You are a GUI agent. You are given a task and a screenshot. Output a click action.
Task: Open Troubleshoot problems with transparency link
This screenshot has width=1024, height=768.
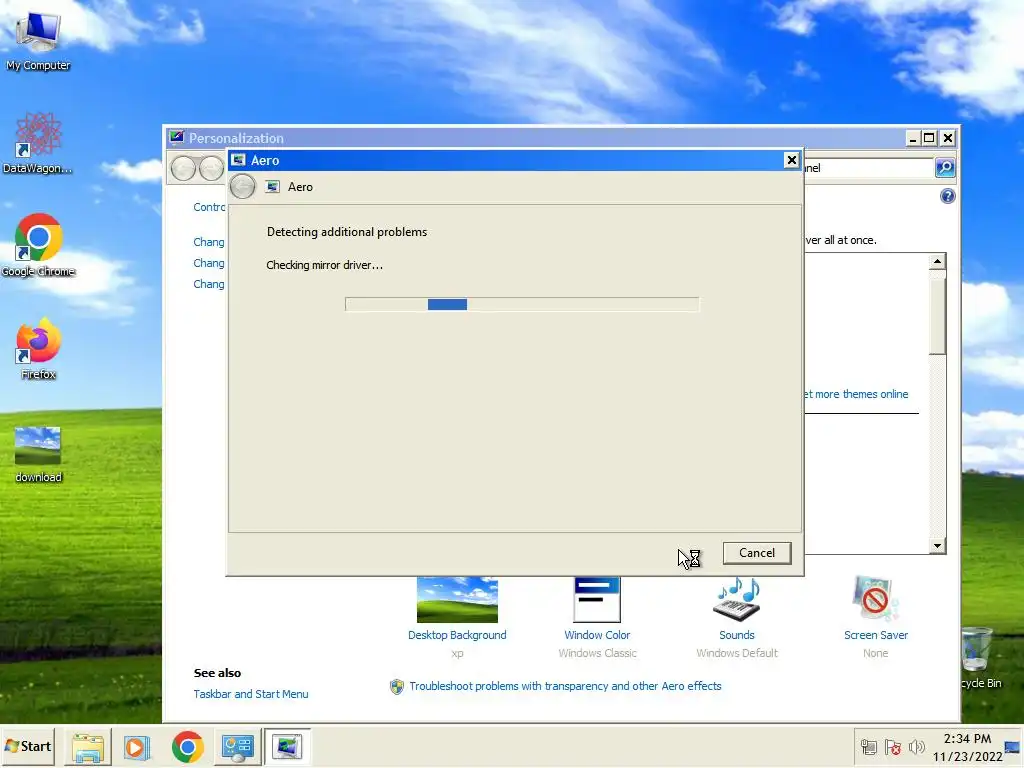coord(566,686)
